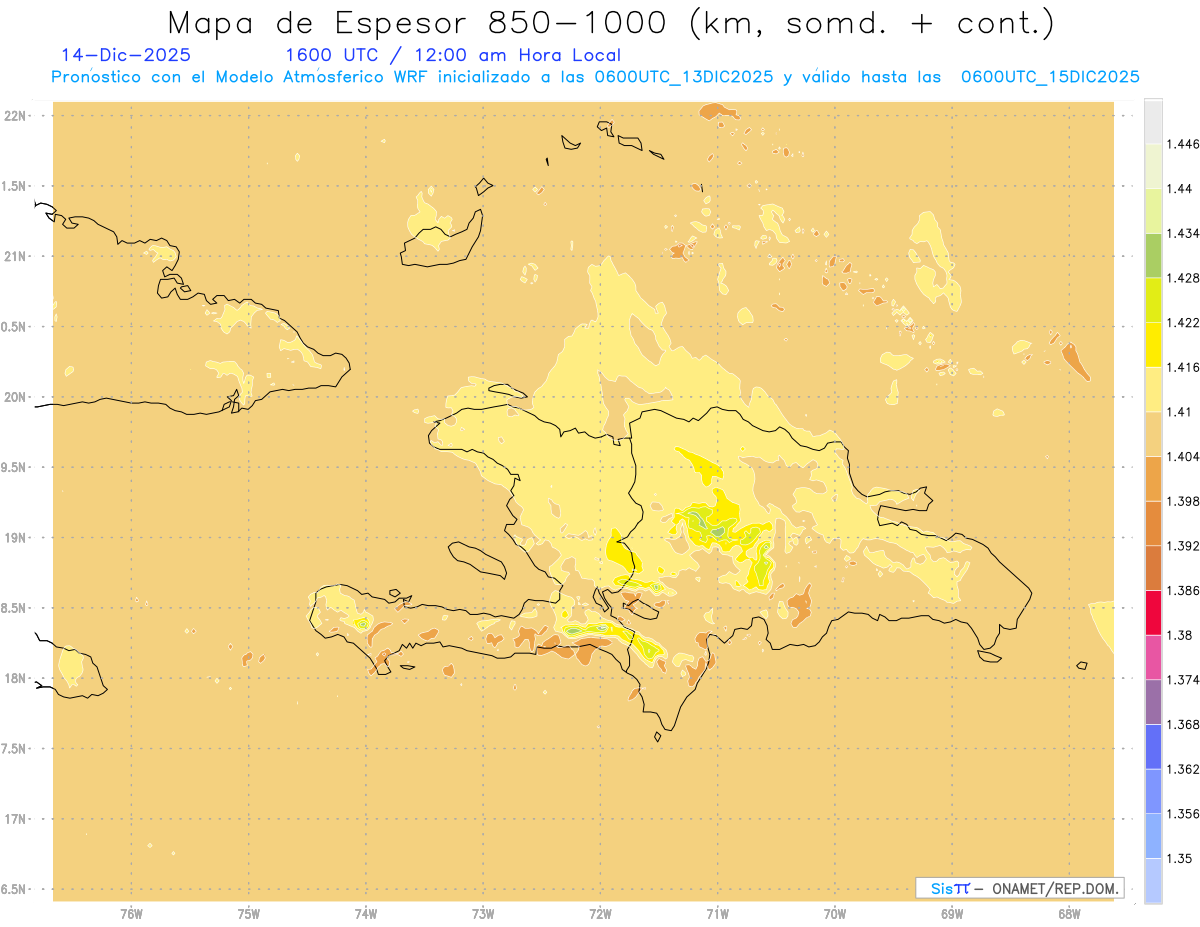Click the '22N' latitude label
Screen dimensions: 1200x927
pos(17,116)
